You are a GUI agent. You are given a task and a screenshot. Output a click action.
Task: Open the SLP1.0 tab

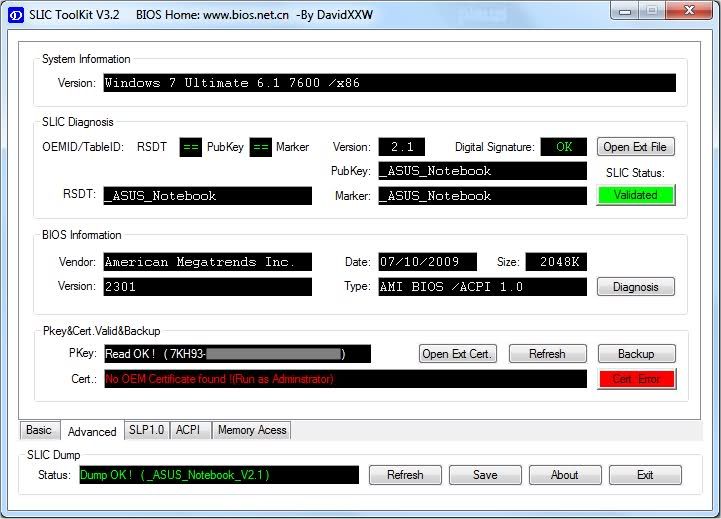pyautogui.click(x=147, y=430)
